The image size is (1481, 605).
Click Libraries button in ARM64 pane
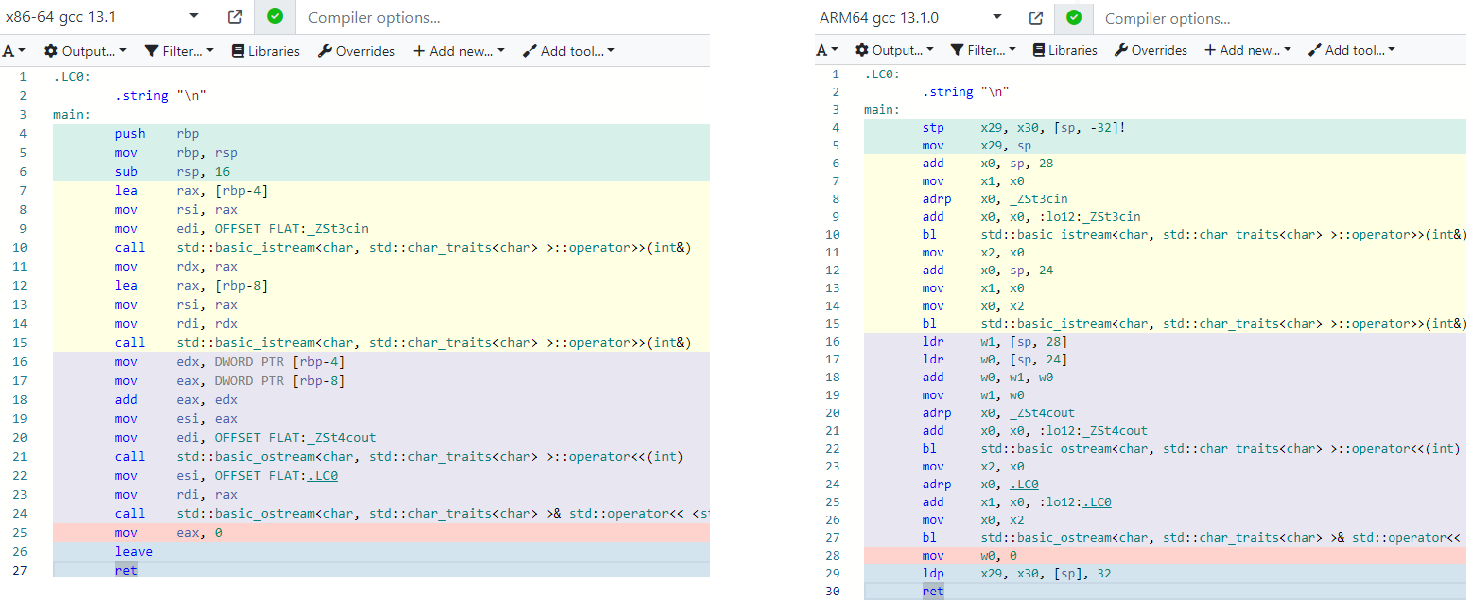pyautogui.click(x=1065, y=50)
